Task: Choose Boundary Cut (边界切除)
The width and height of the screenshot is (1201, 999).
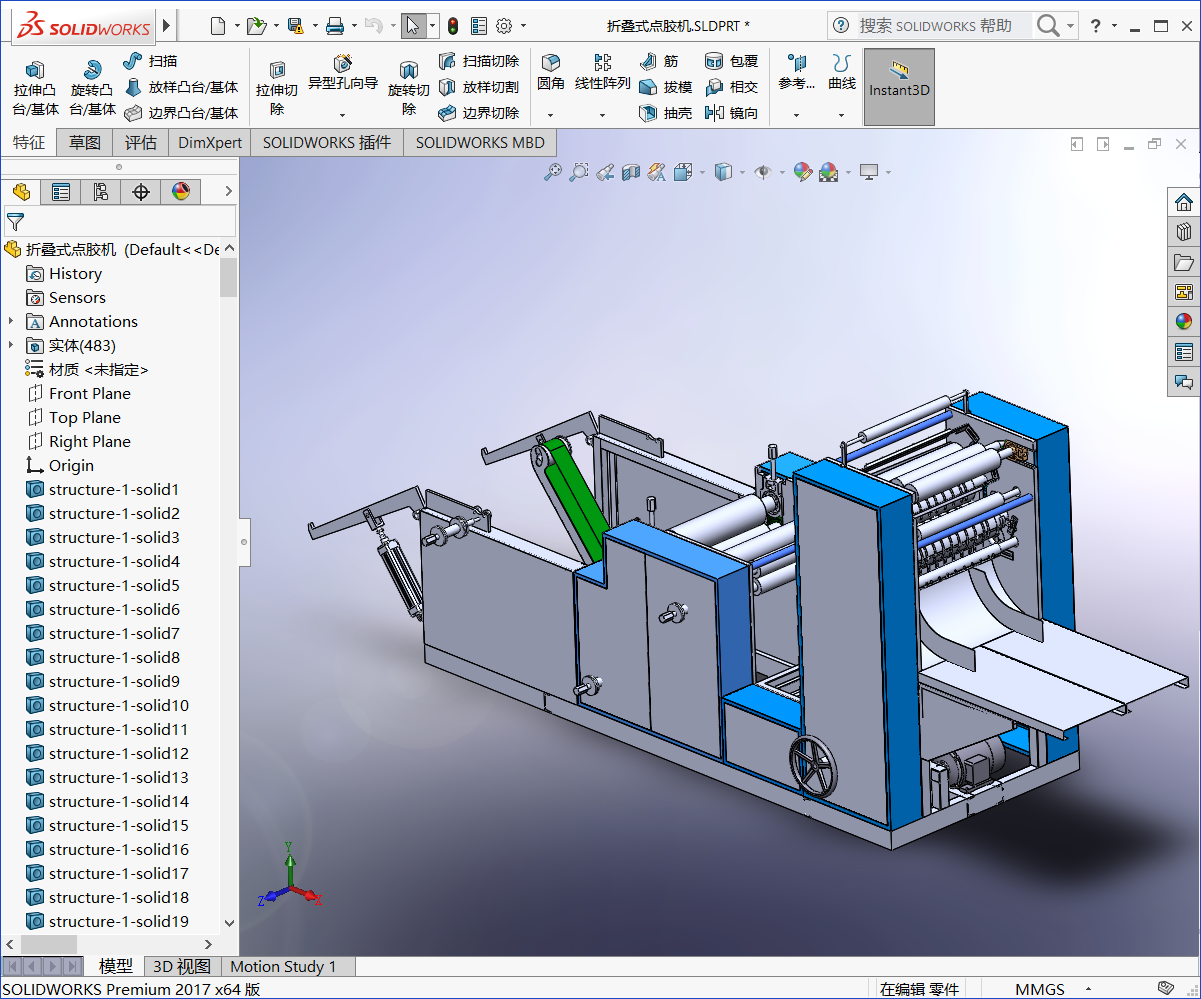Action: (479, 113)
